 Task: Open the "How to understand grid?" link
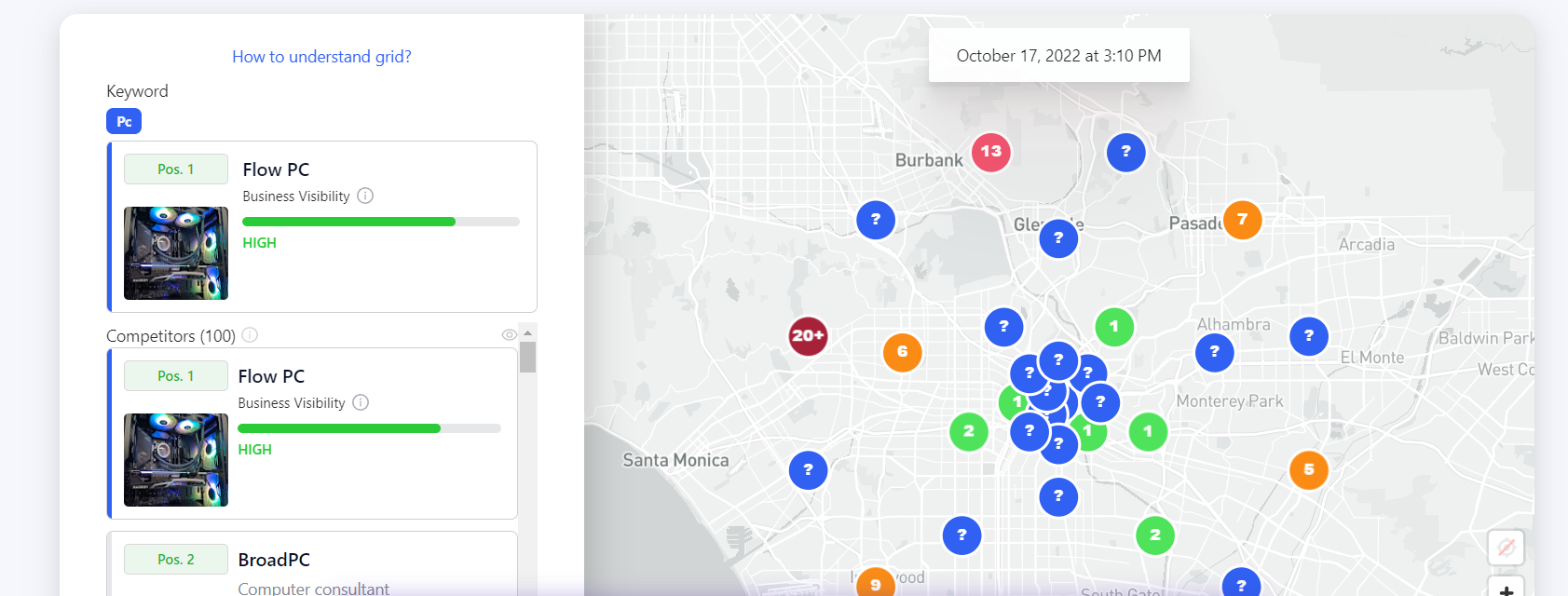coord(321,57)
